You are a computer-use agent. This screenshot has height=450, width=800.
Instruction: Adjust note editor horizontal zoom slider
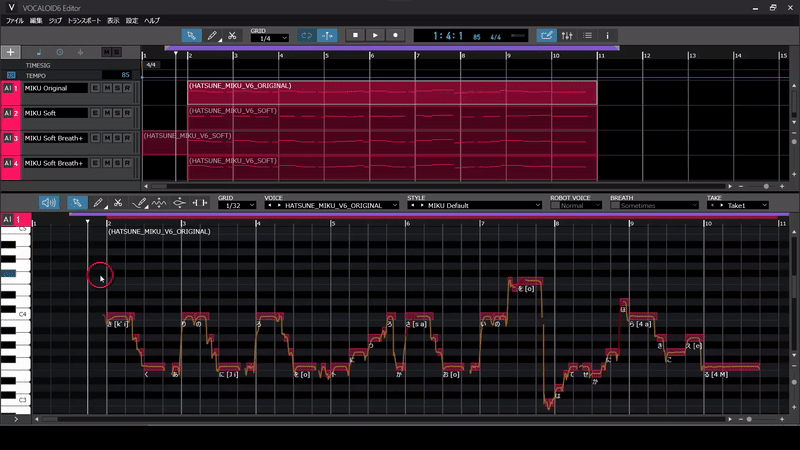point(749,419)
